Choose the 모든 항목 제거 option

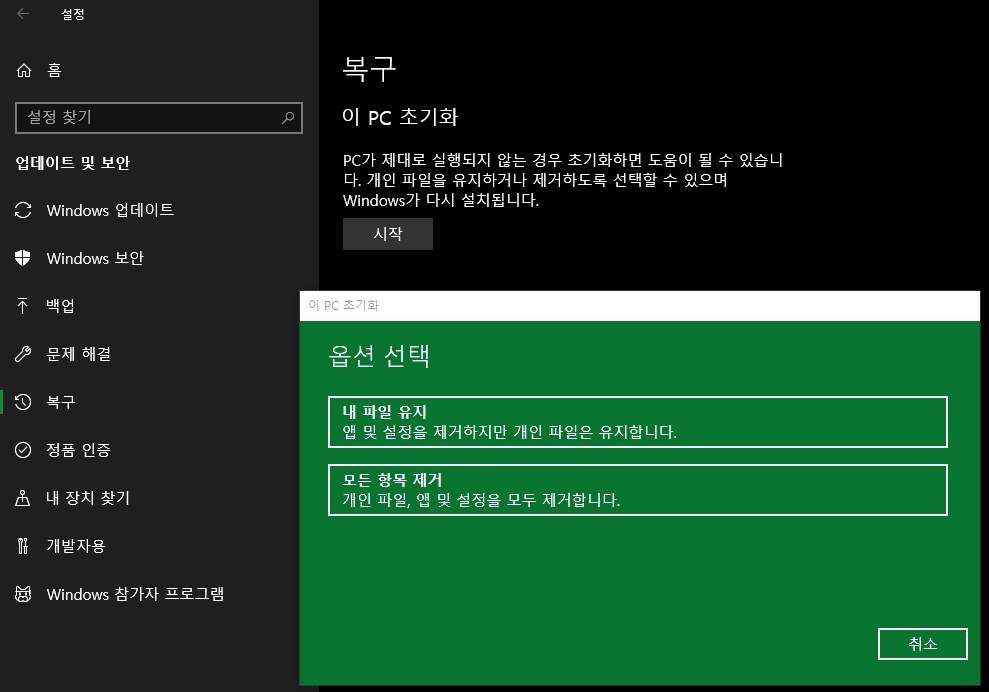click(637, 490)
